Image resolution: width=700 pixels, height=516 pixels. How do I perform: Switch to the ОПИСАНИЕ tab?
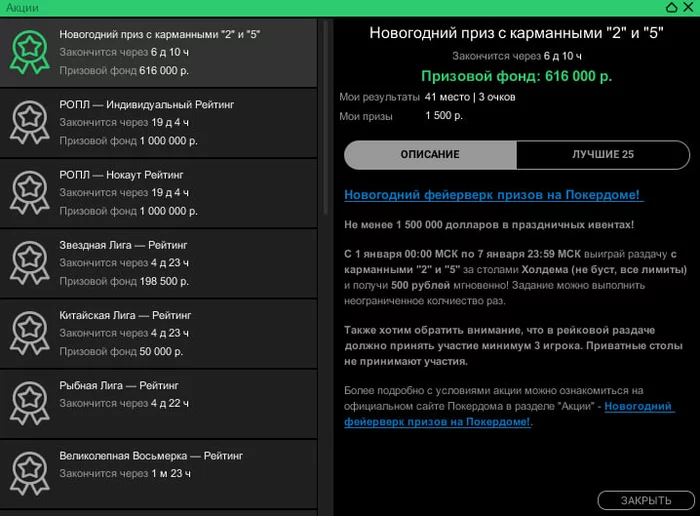[430, 154]
